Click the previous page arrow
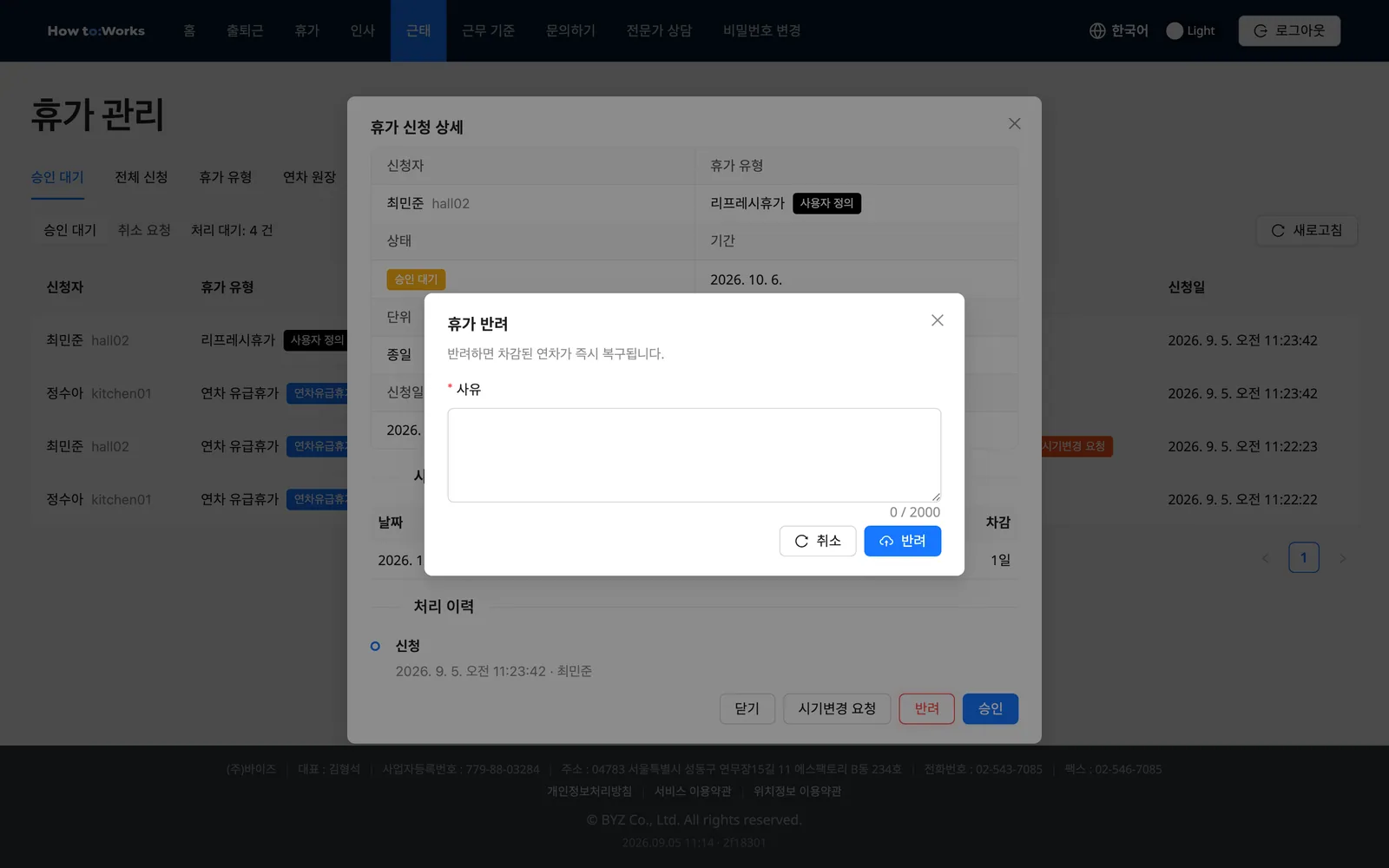The image size is (1389, 868). pyautogui.click(x=1265, y=558)
